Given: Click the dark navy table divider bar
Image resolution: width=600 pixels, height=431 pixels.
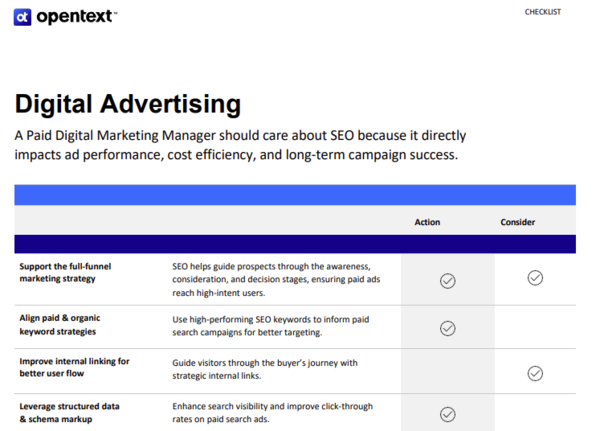Looking at the screenshot, I should pos(294,243).
